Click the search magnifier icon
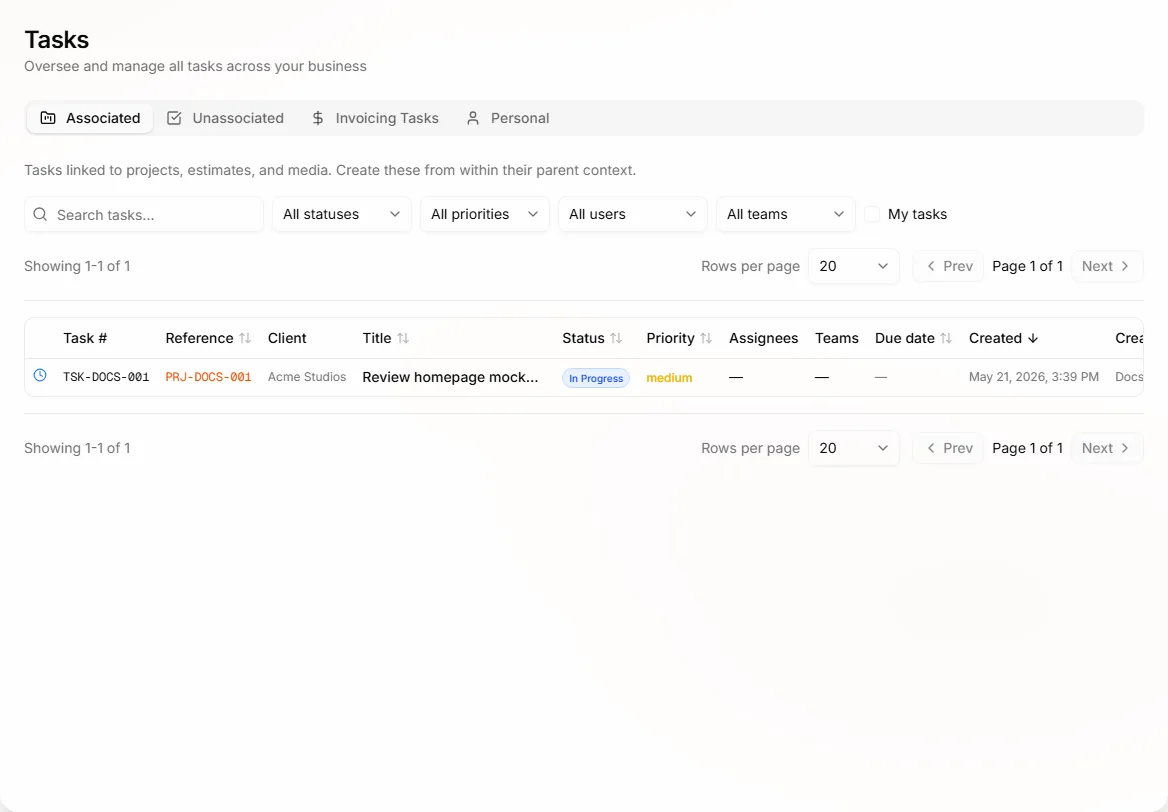This screenshot has width=1168, height=812. click(40, 215)
